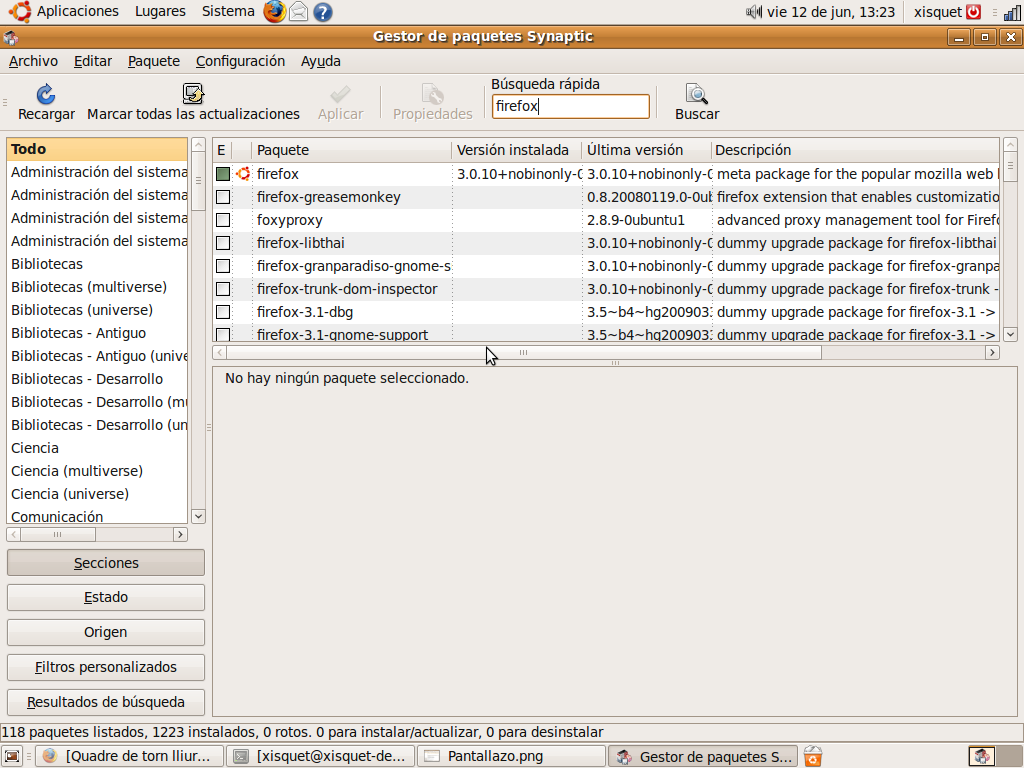Toggle the firefox package status checkbox
Image resolution: width=1024 pixels, height=768 pixels.
point(223,174)
